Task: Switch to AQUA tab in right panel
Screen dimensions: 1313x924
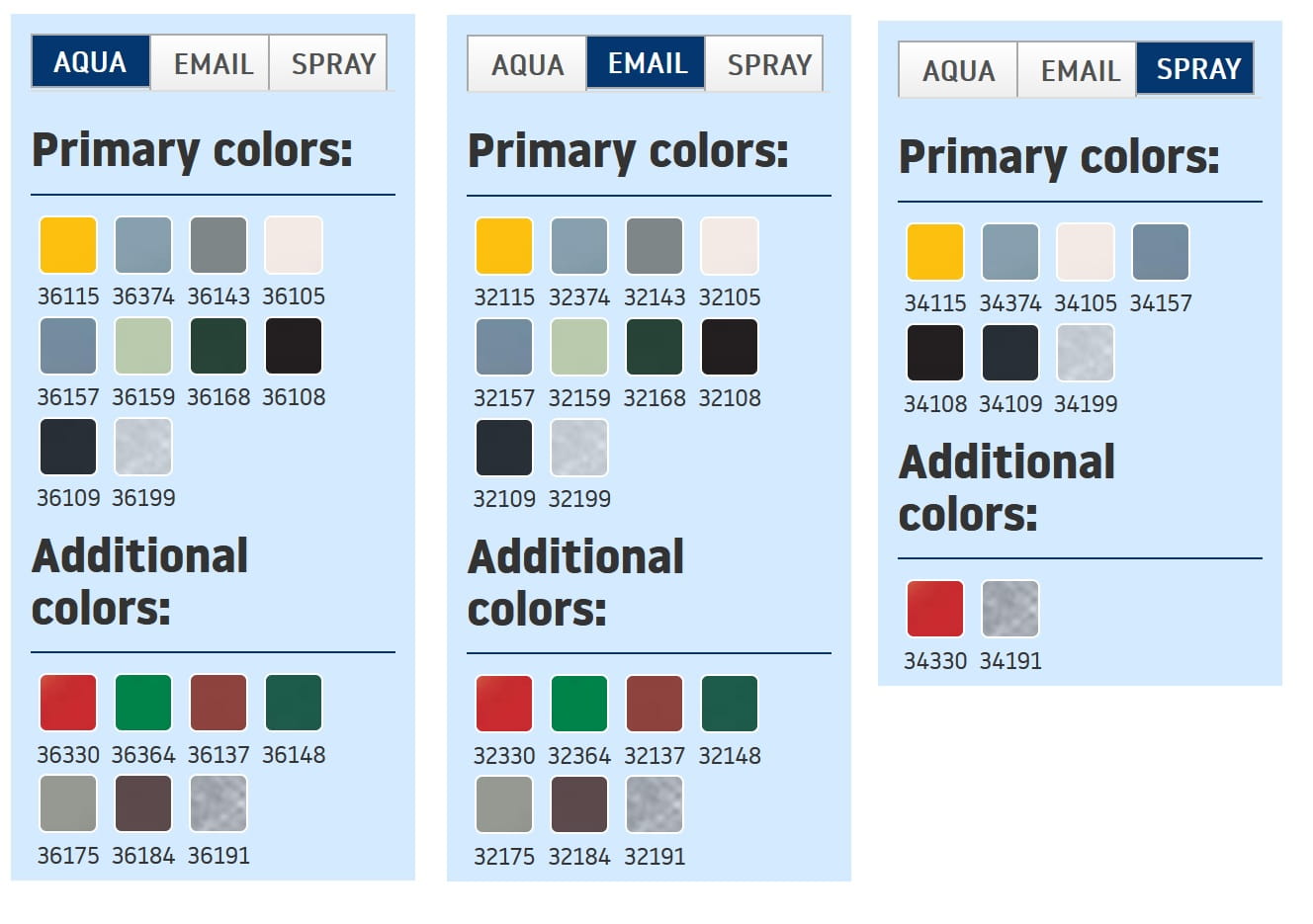Action: click(958, 70)
